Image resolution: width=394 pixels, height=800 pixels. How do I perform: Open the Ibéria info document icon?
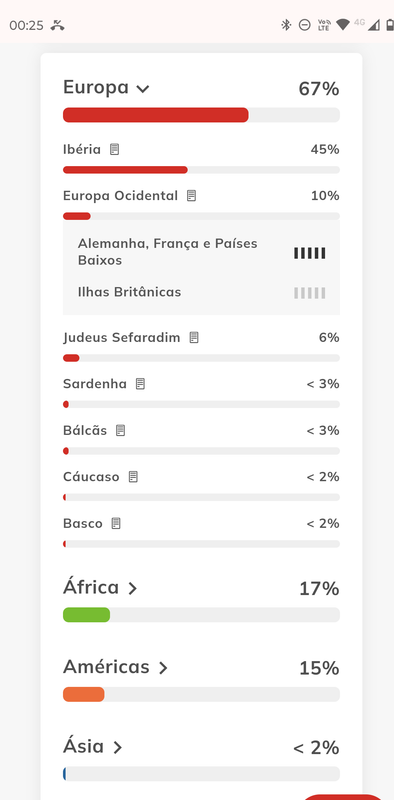[115, 149]
